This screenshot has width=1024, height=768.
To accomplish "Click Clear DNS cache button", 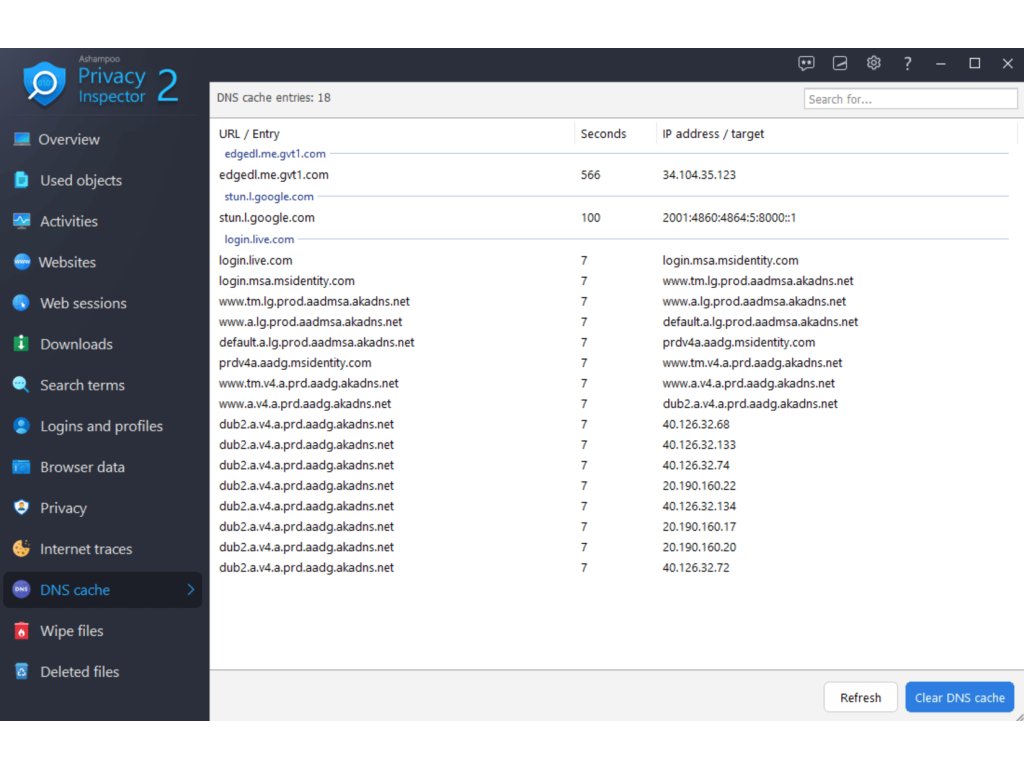I will tap(959, 698).
